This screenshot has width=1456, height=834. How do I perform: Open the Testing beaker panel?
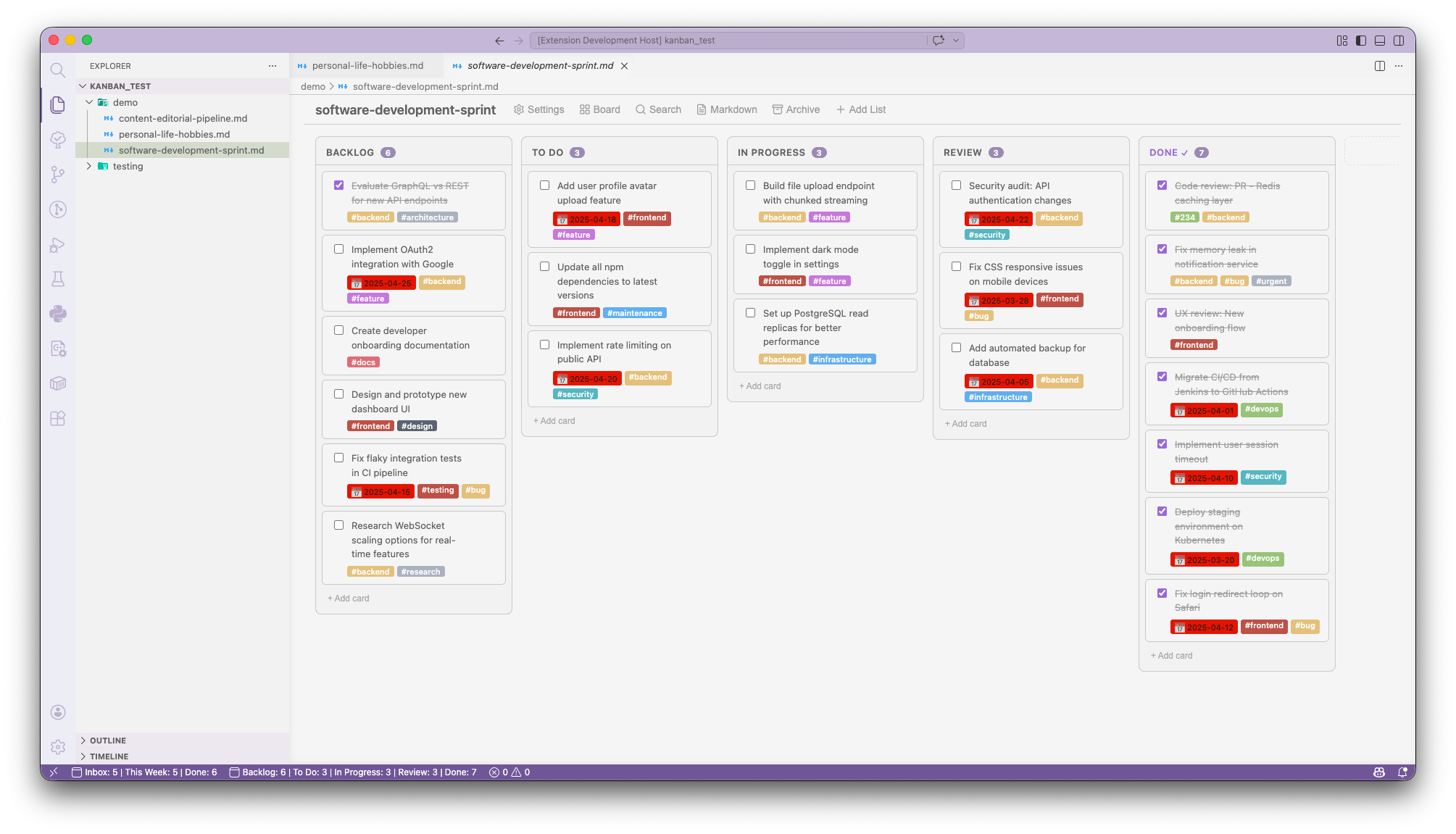tap(58, 279)
